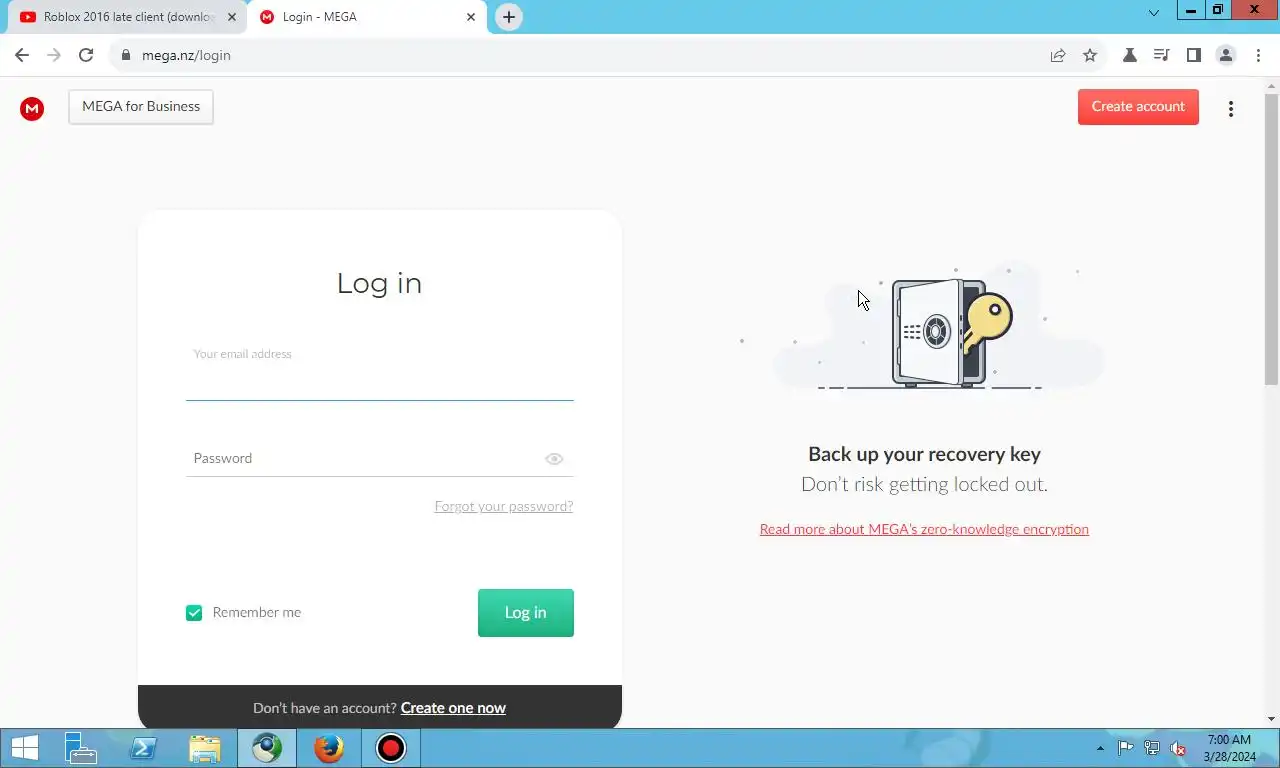The image size is (1280, 768).
Task: Click the page vertical scrollbar
Action: tap(1271, 240)
